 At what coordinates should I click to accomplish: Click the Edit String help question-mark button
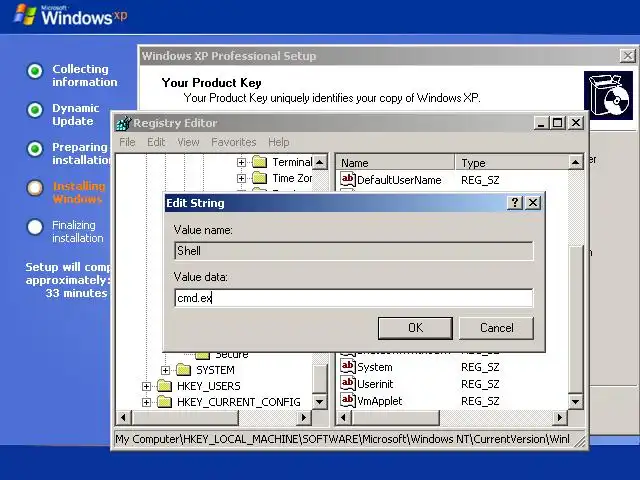pyautogui.click(x=515, y=202)
